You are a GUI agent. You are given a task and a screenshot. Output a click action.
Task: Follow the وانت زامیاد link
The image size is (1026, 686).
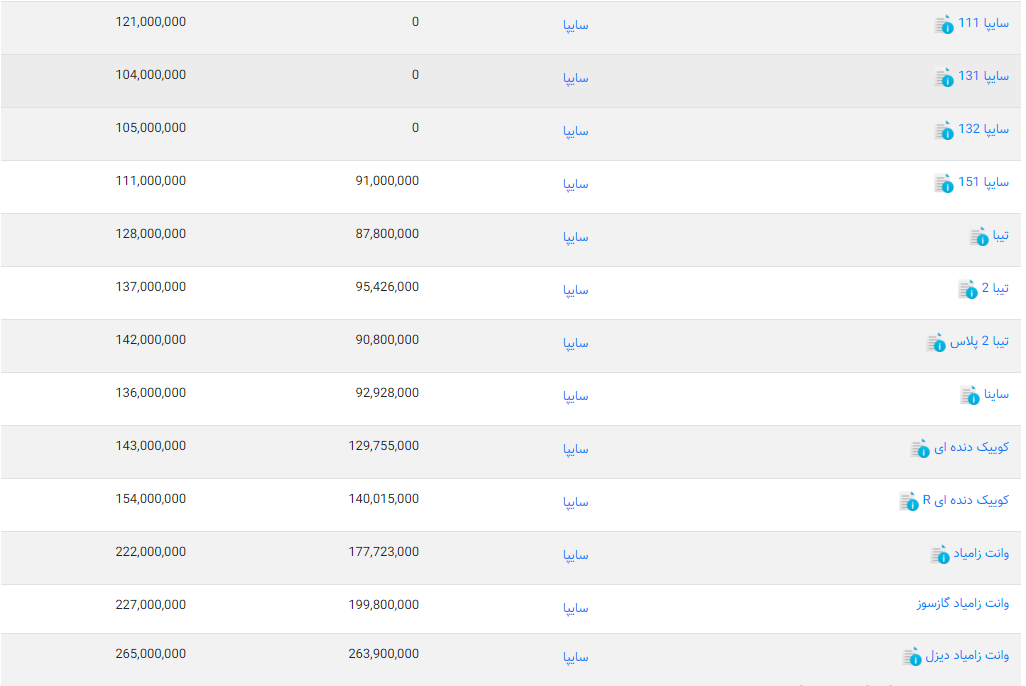point(981,553)
